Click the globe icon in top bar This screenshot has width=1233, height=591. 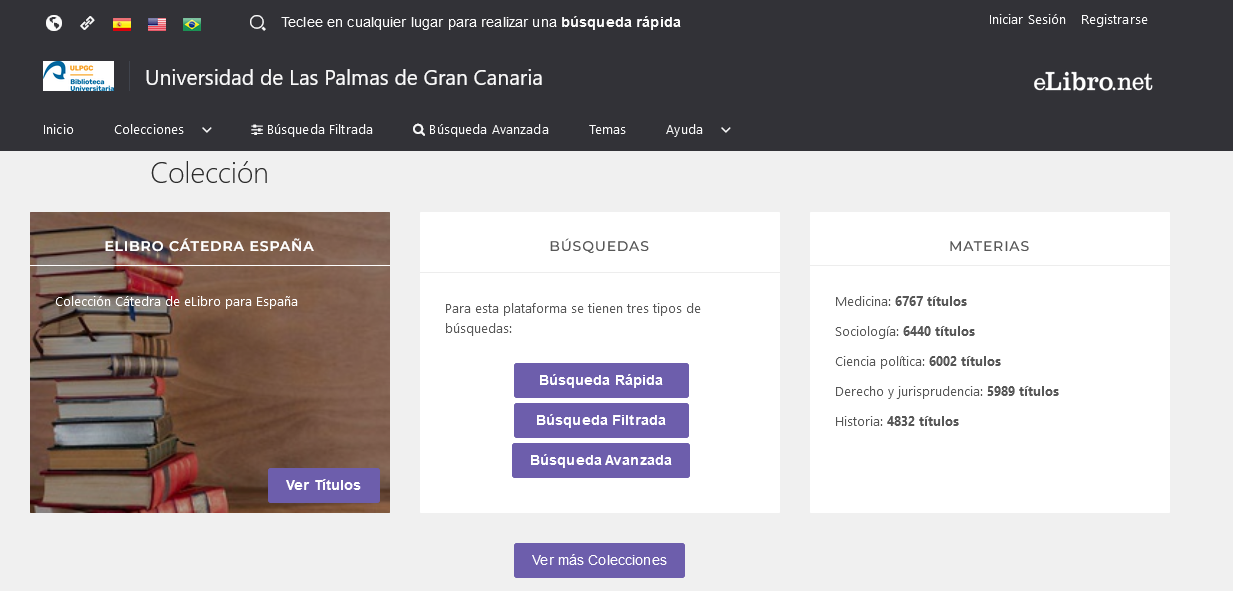[x=54, y=23]
